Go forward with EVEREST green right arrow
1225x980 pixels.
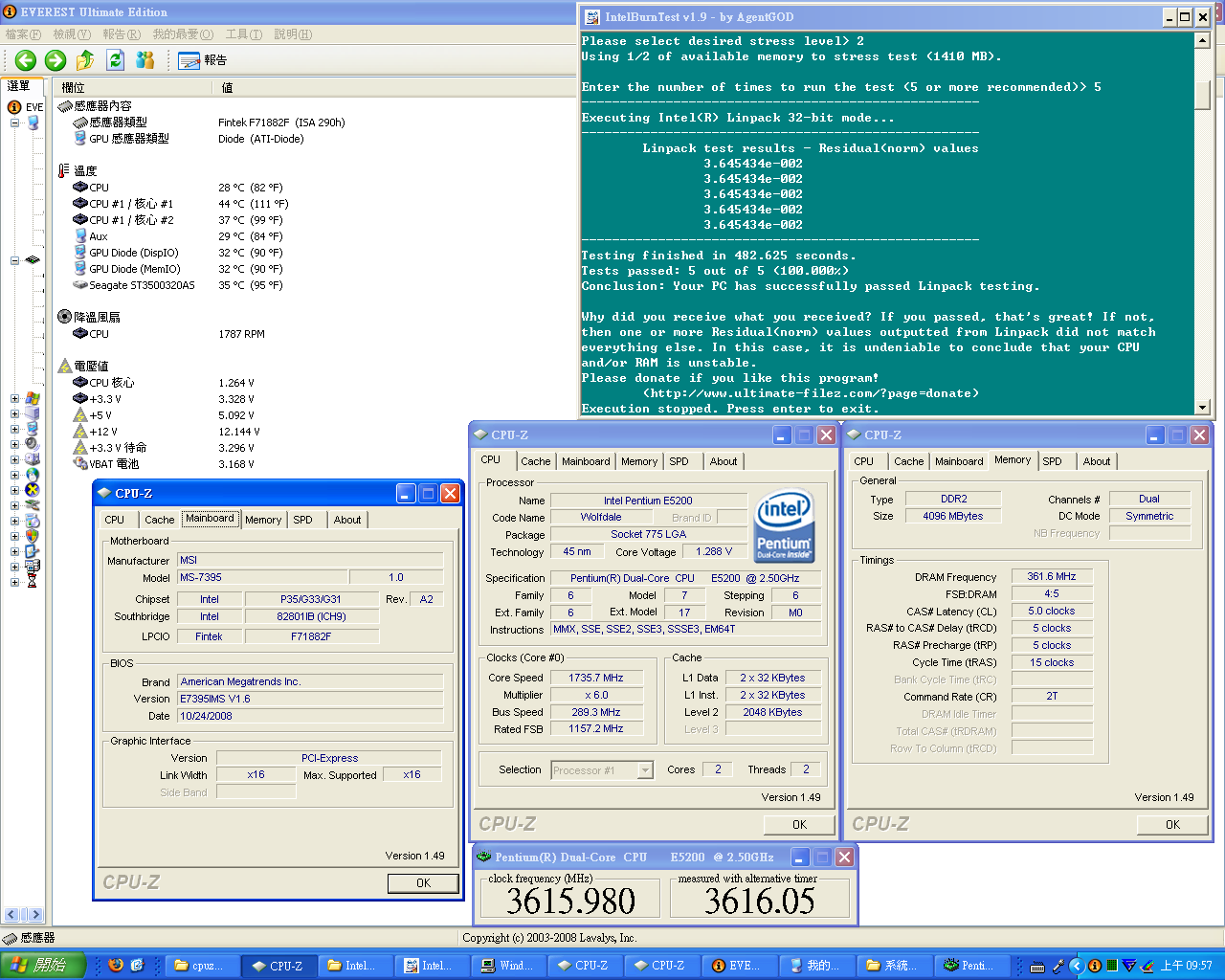click(56, 60)
